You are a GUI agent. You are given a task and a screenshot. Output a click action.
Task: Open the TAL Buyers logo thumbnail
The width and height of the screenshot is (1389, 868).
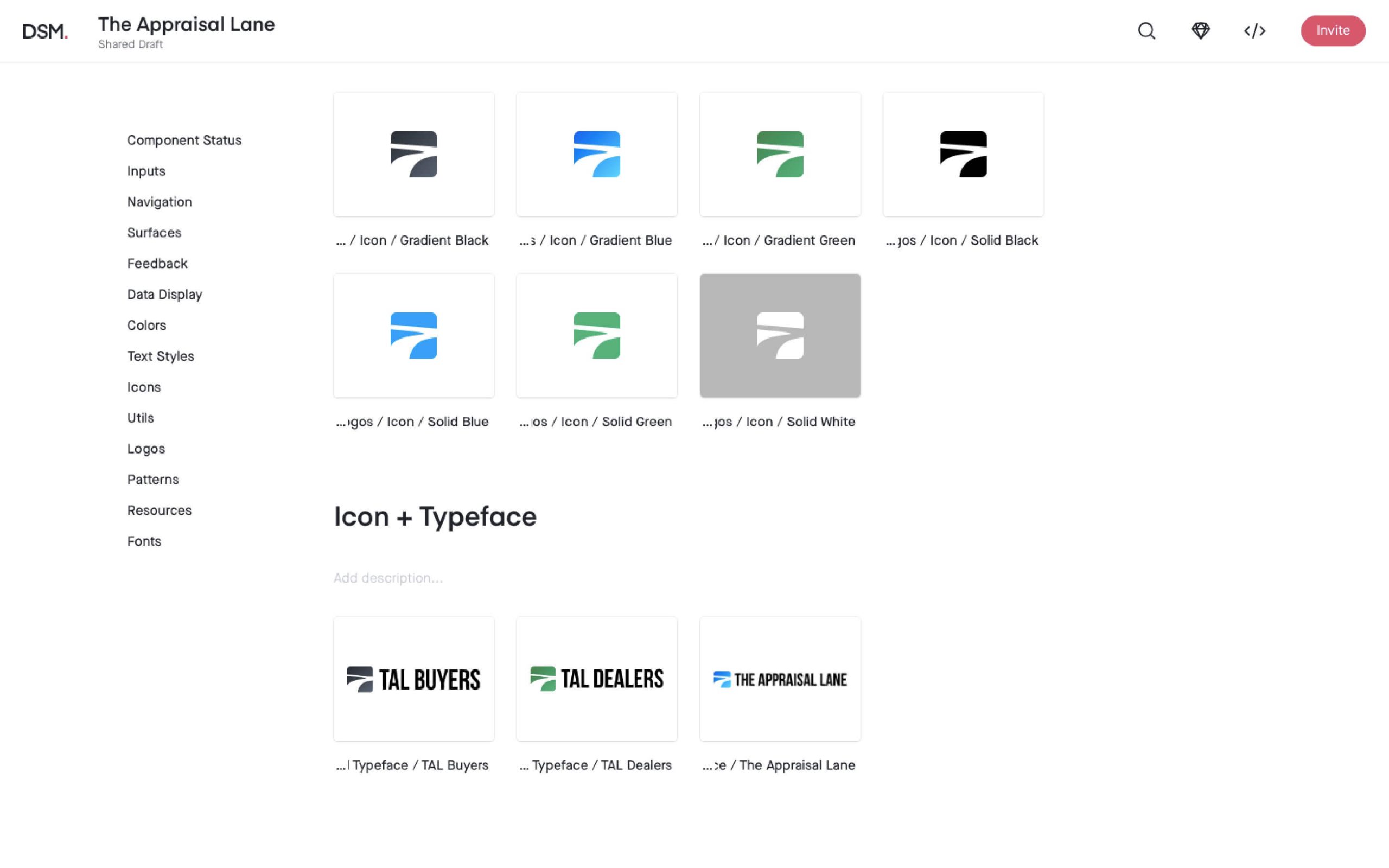click(x=413, y=679)
